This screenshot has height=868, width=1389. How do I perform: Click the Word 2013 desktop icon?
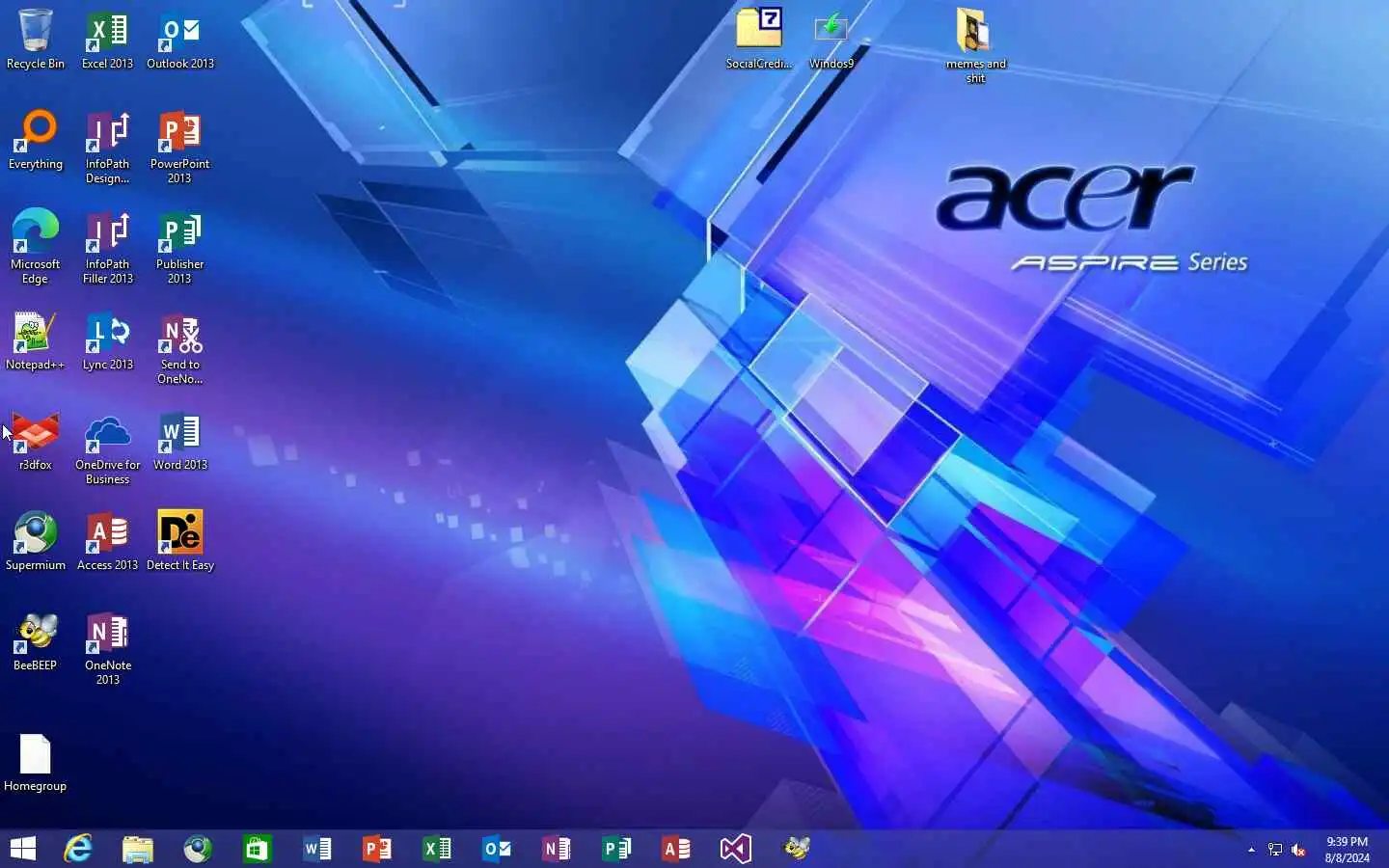click(x=180, y=442)
